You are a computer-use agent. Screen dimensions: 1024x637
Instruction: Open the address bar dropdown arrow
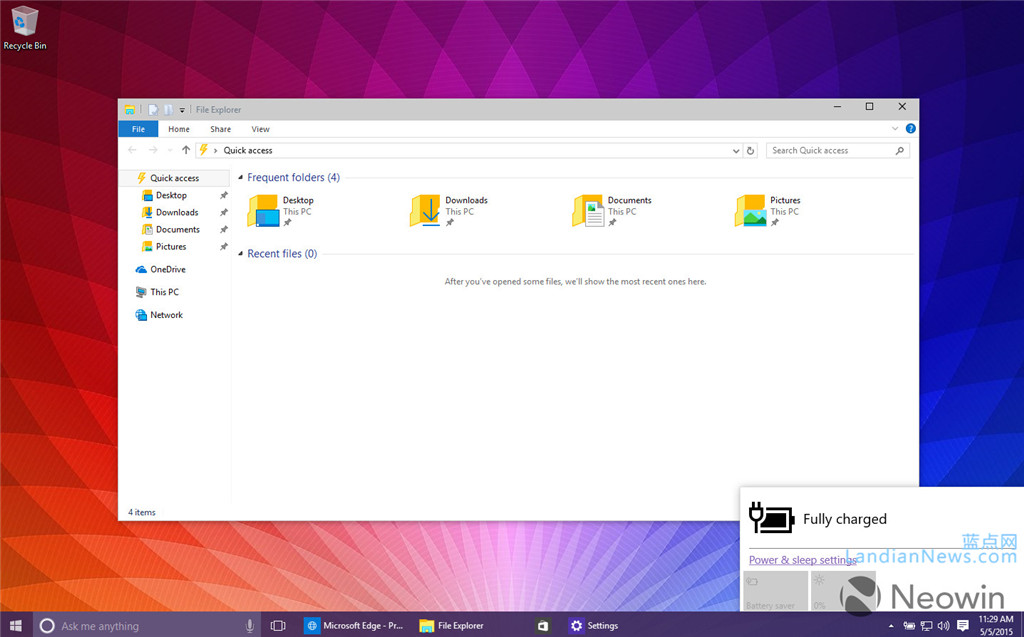pos(737,150)
